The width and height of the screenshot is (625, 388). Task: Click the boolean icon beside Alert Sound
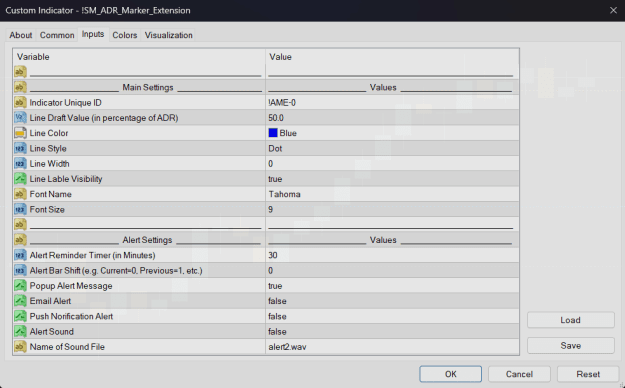(x=20, y=331)
